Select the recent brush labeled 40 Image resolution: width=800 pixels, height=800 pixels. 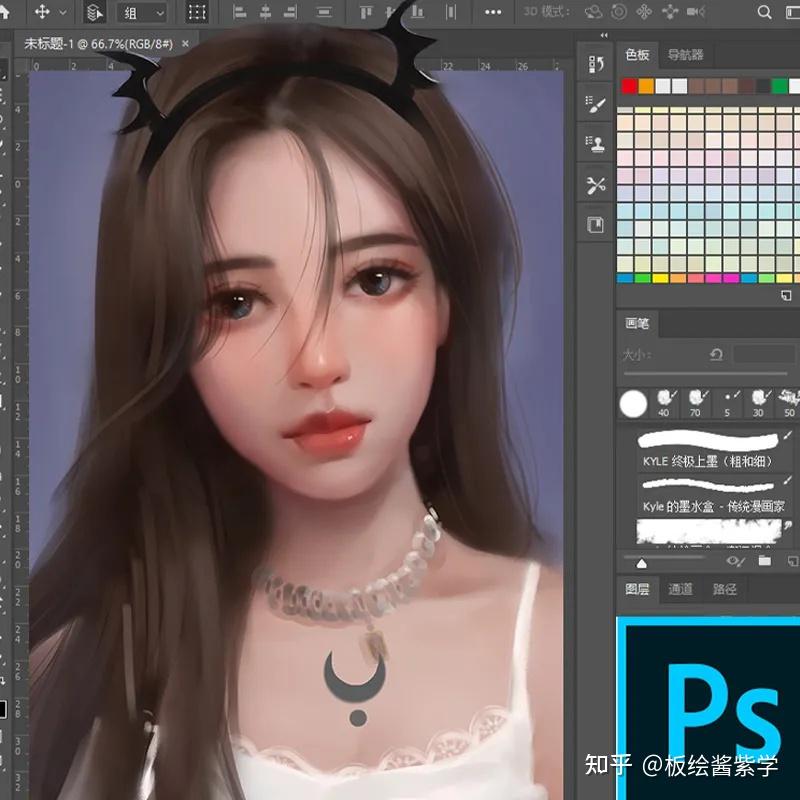click(665, 404)
